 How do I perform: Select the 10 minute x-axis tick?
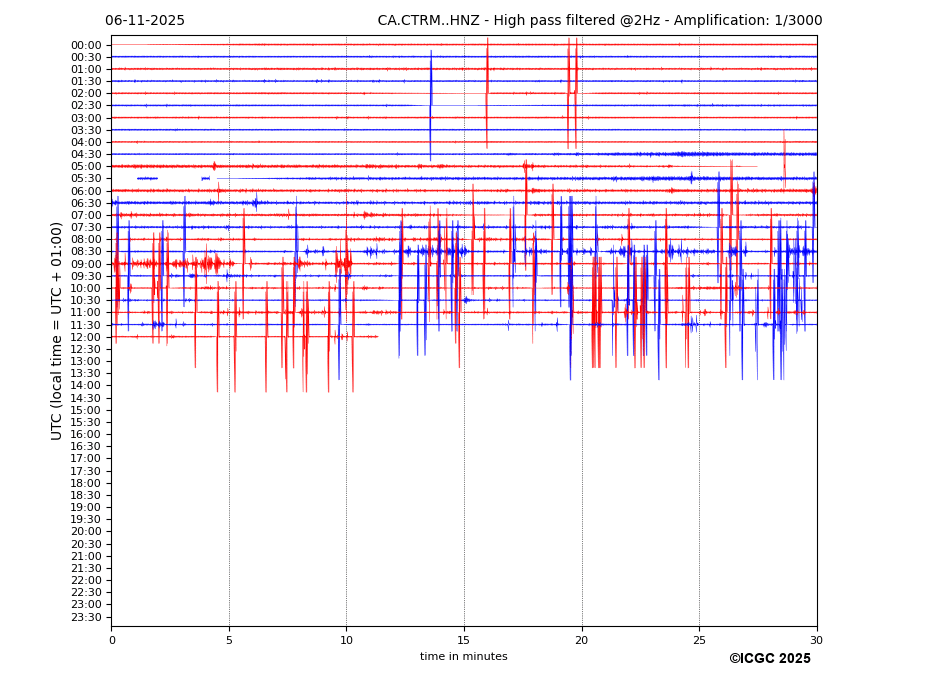click(x=346, y=640)
